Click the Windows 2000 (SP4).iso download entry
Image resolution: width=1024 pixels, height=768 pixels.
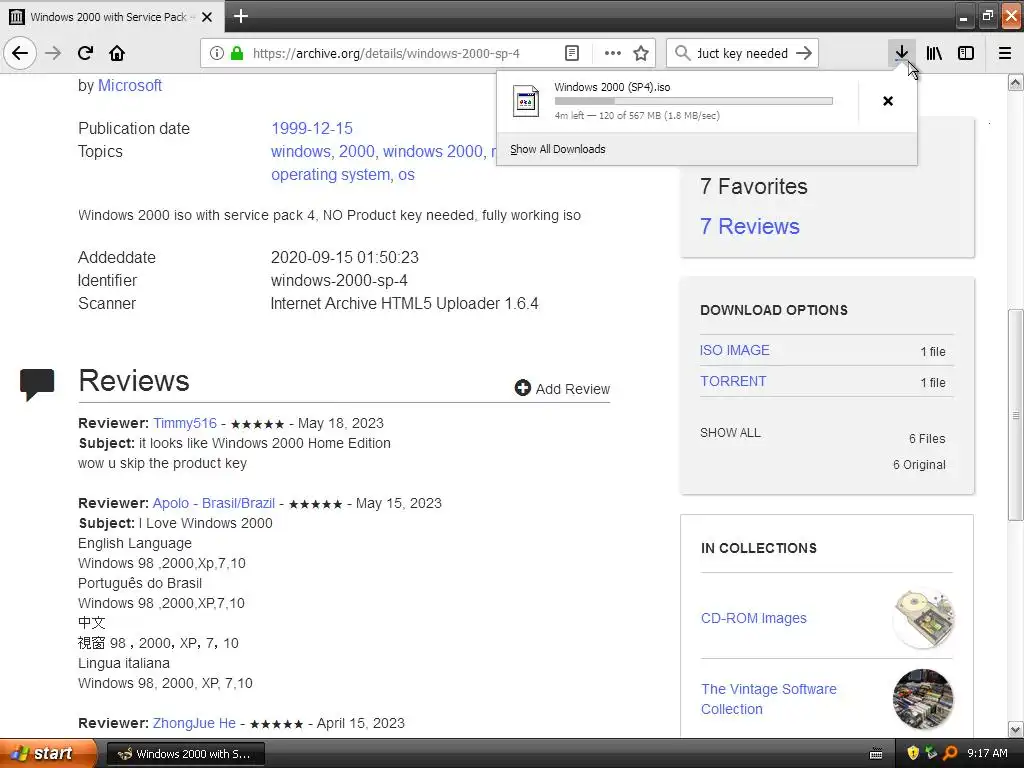pos(677,101)
